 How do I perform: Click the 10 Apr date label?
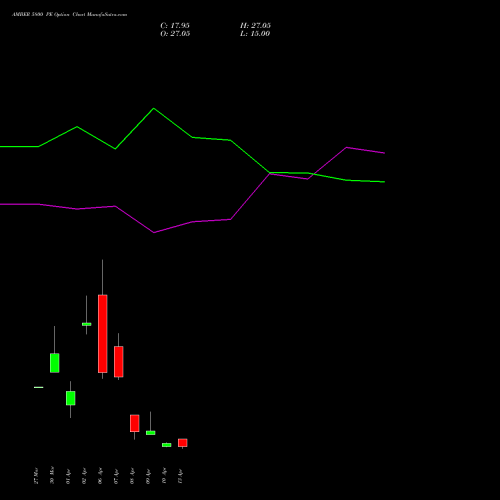point(164,477)
